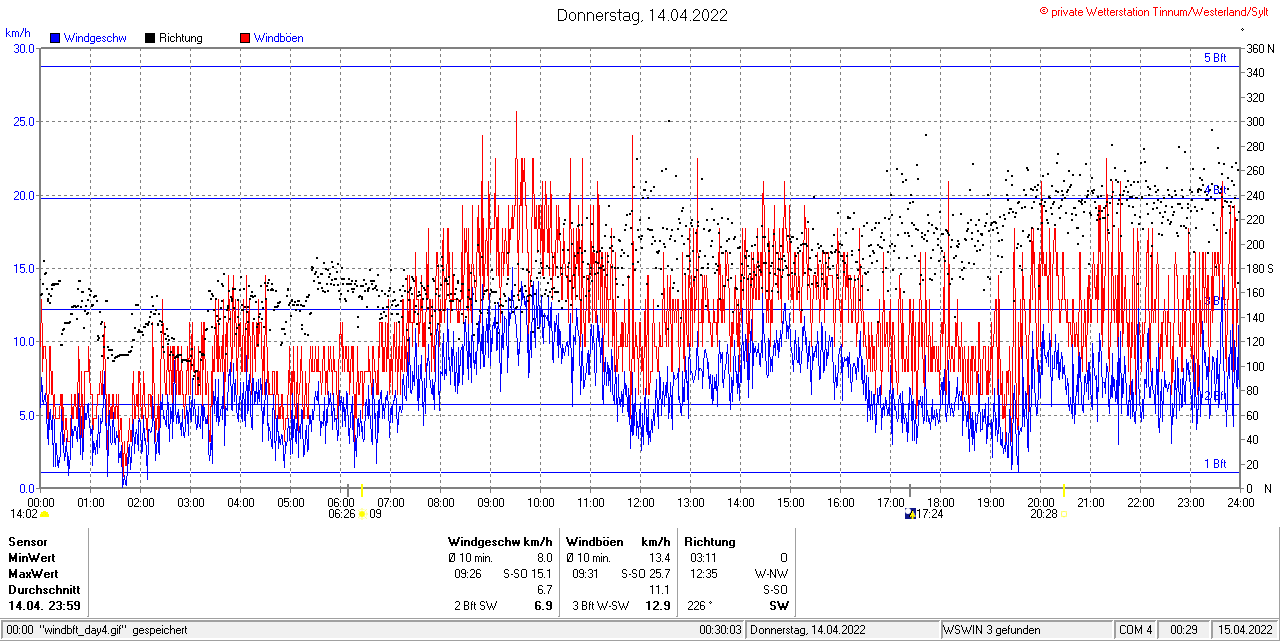Click the bold SW direction value

(779, 606)
